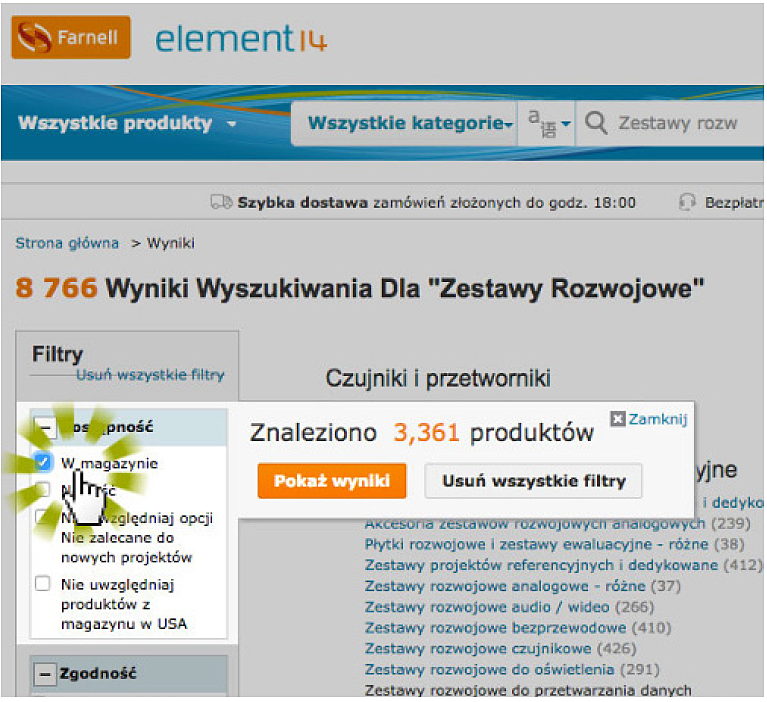Click the delivery truck icon
The width and height of the screenshot is (767, 702).
pyautogui.click(x=221, y=202)
